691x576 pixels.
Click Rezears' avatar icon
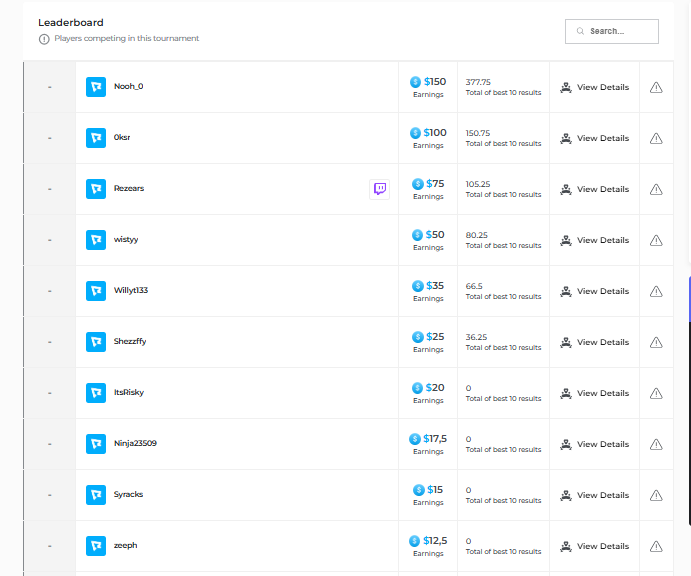[96, 189]
